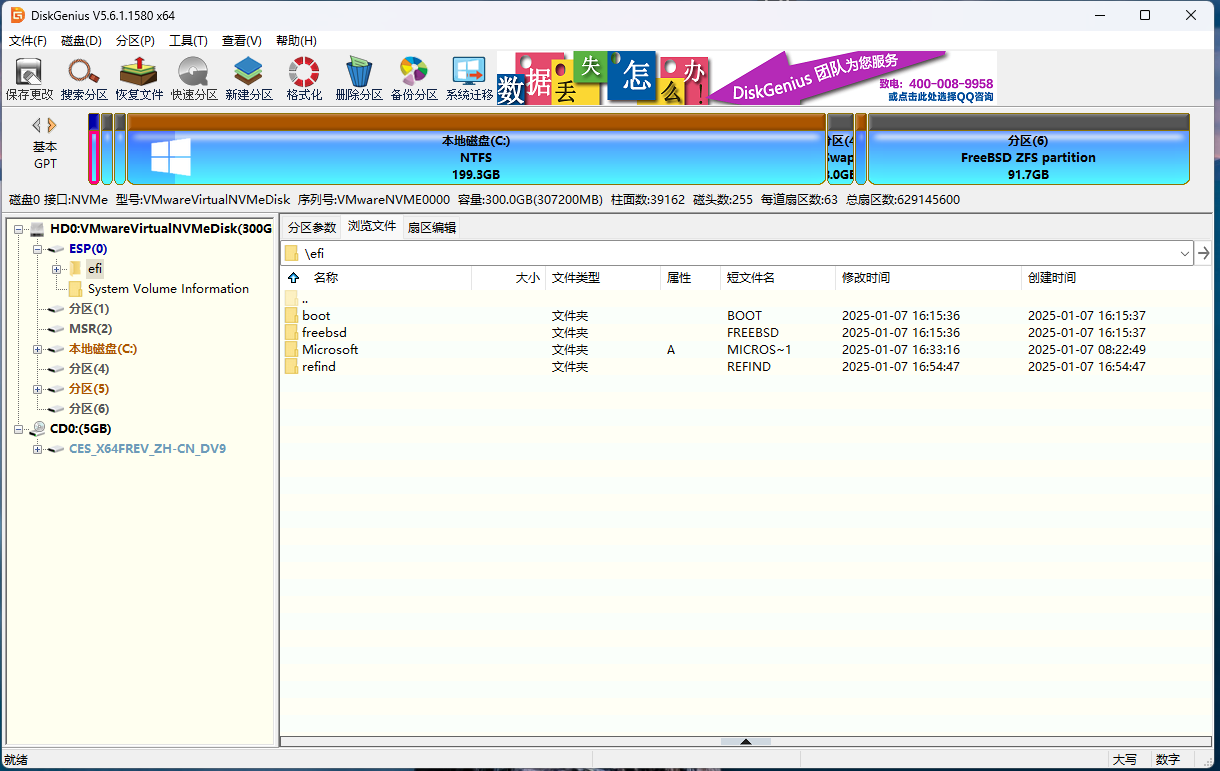Collapse the ESP(0) tree node

coord(37,249)
